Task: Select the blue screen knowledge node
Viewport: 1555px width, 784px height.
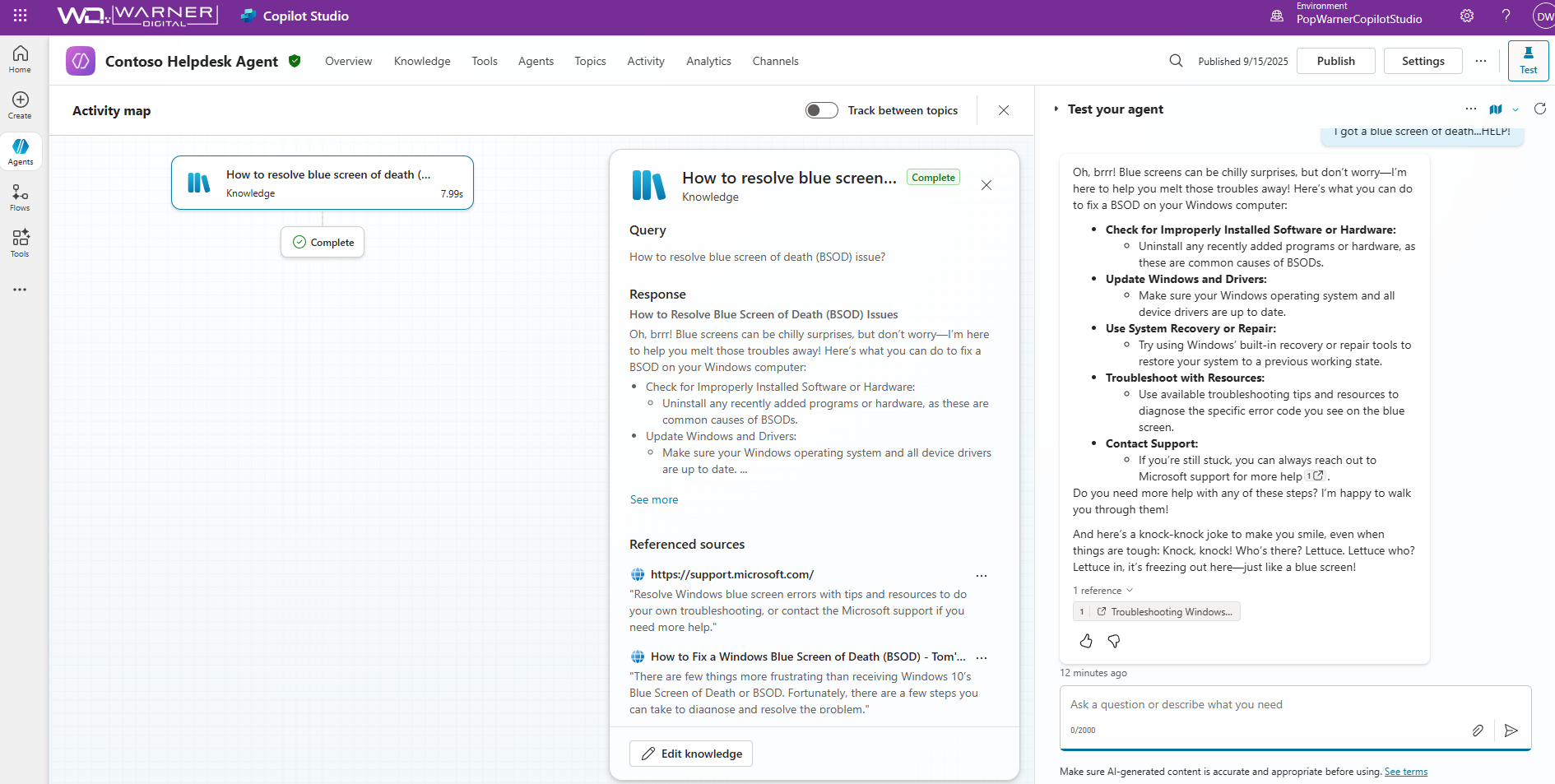Action: point(323,183)
